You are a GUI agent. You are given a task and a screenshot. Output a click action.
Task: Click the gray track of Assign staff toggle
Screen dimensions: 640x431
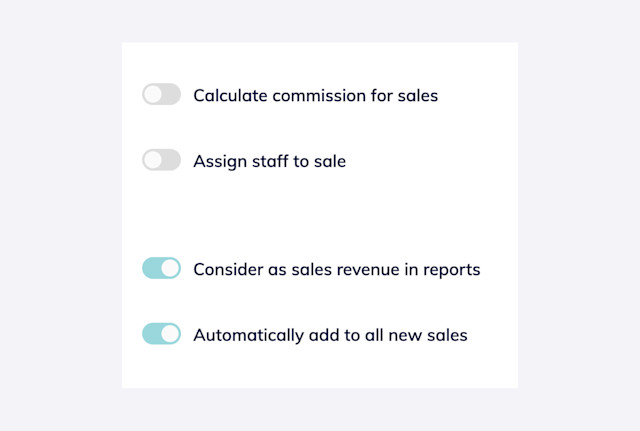[x=172, y=160]
